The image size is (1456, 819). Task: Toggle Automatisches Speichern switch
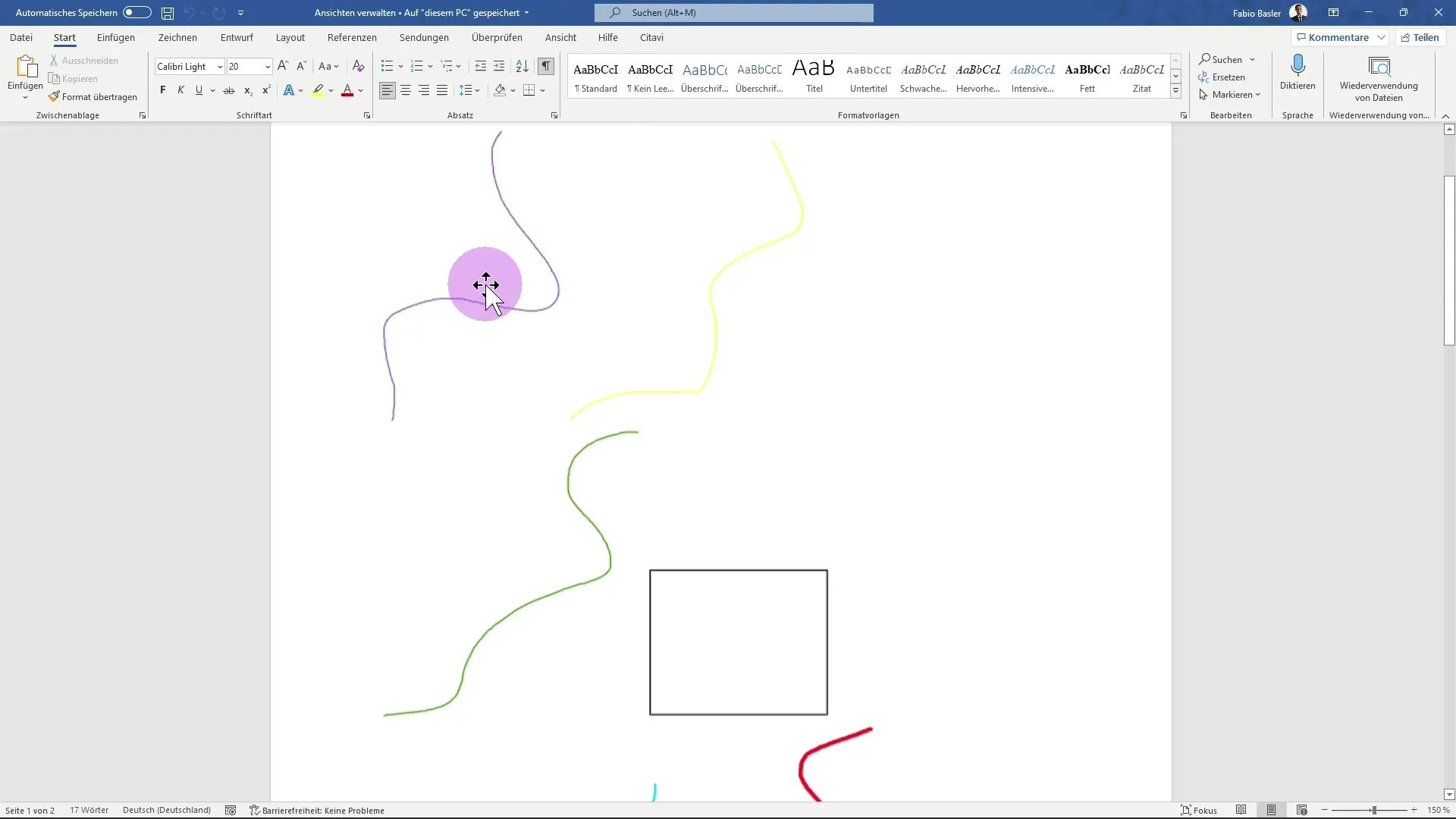[137, 13]
